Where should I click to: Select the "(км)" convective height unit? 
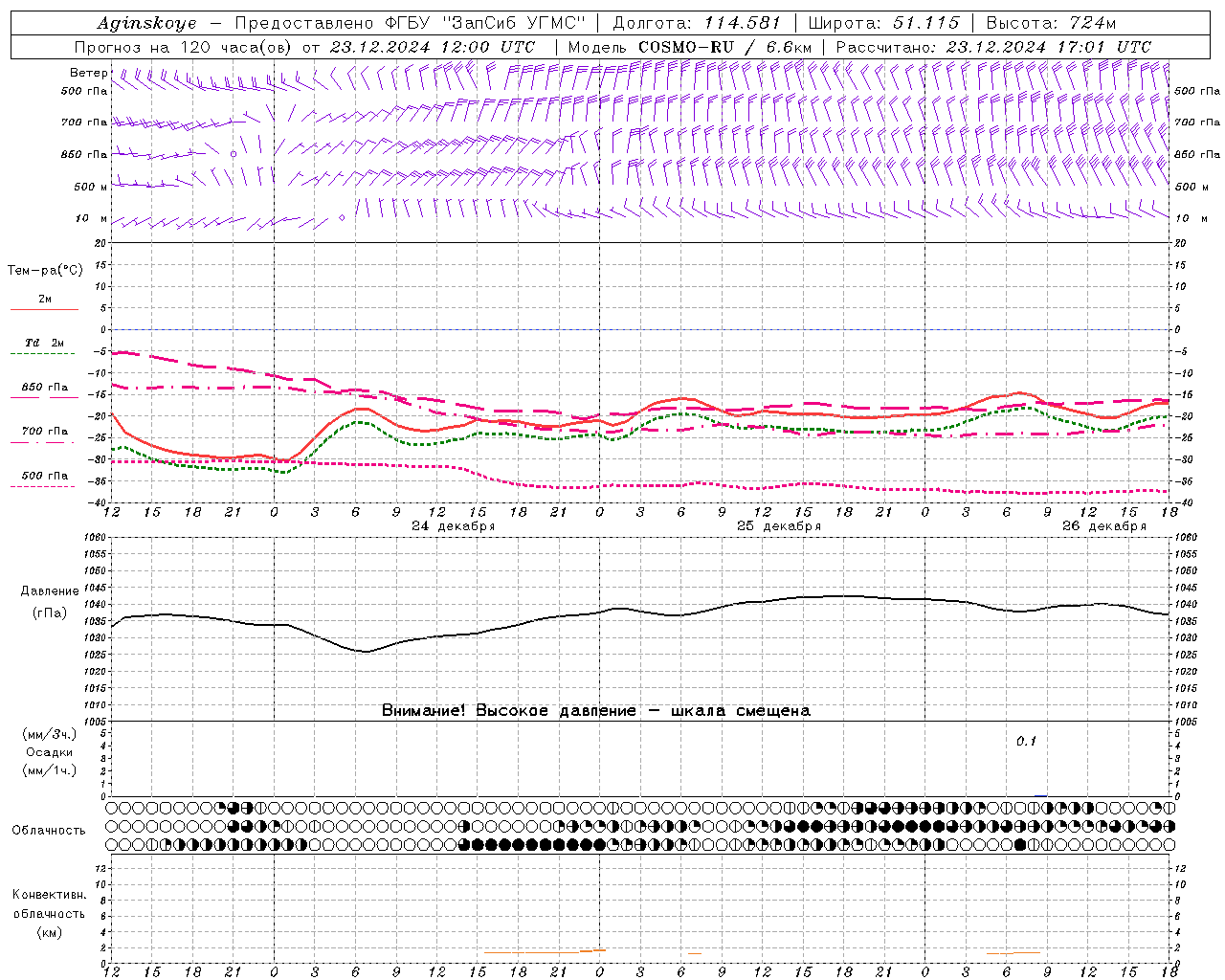(x=50, y=932)
